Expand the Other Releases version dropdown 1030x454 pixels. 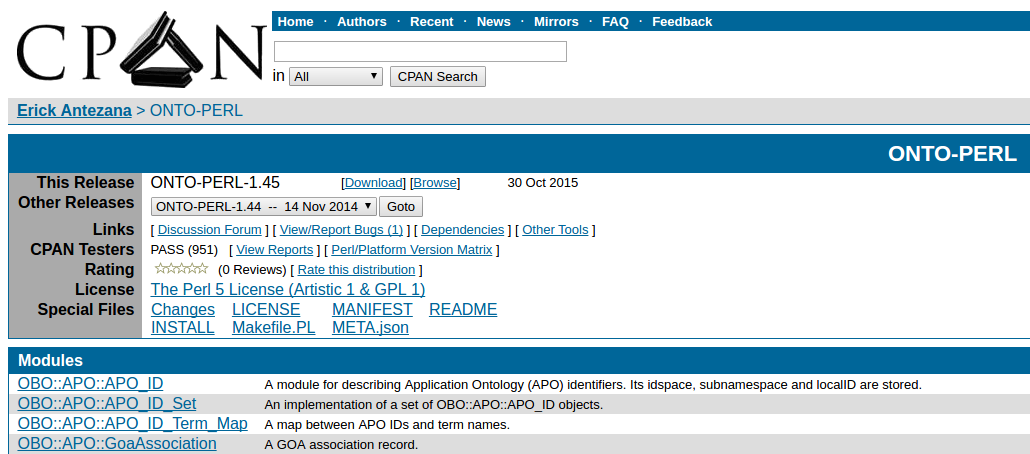(263, 206)
